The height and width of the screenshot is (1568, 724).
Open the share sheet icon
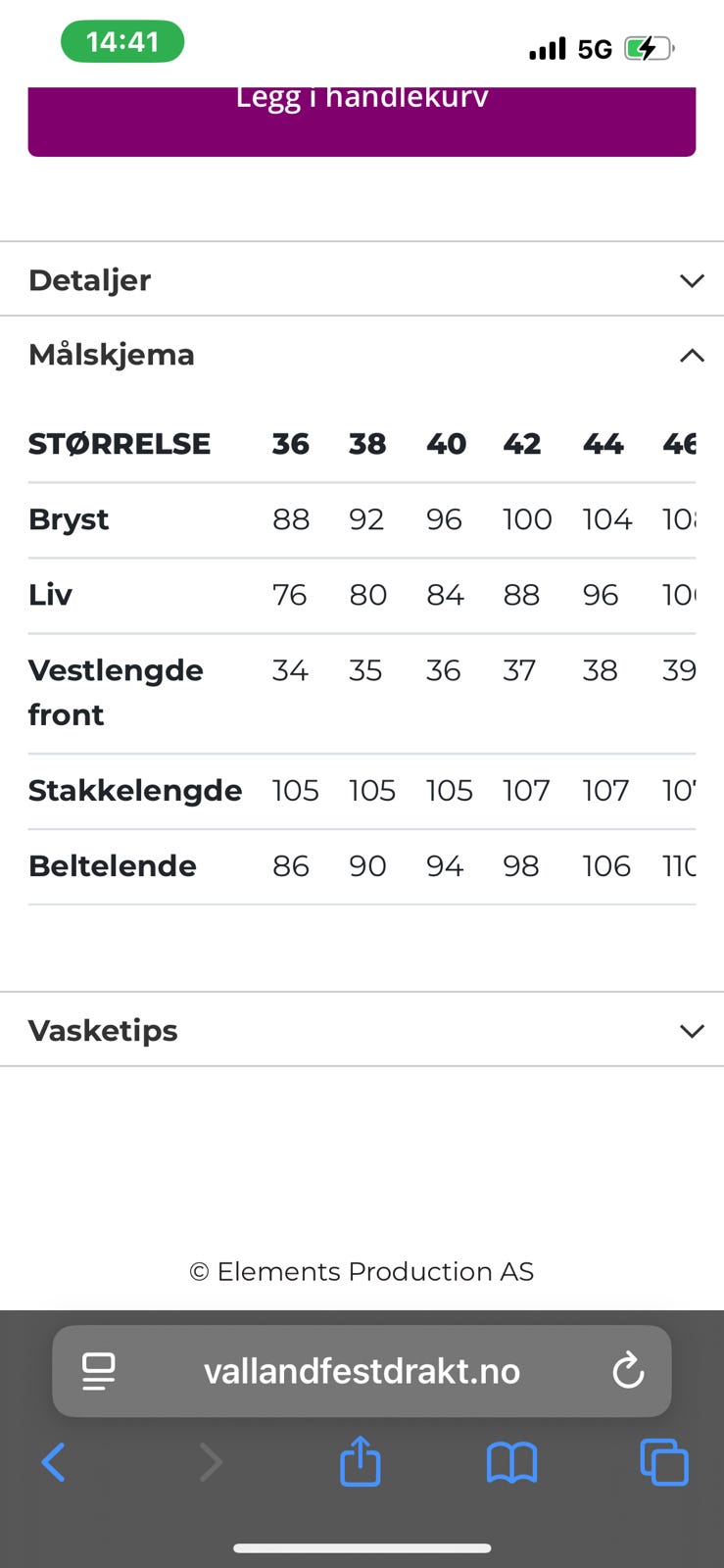pyautogui.click(x=360, y=1460)
